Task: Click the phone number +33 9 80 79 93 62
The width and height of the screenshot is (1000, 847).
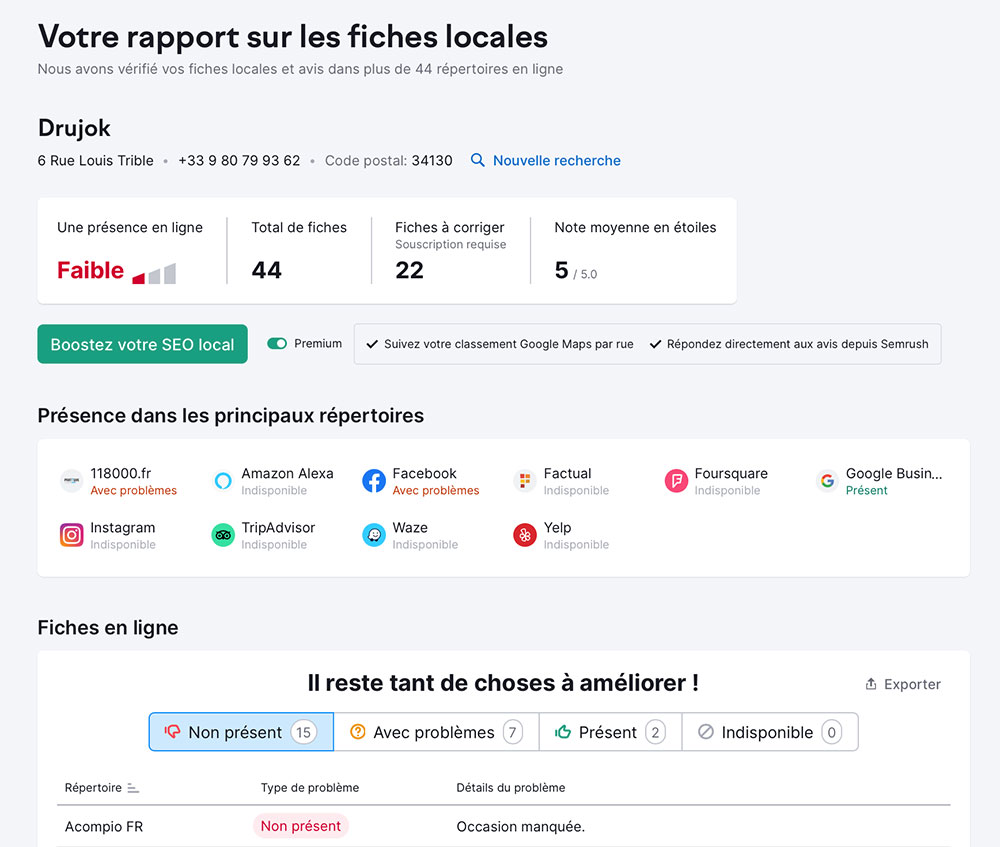Action: pos(239,161)
